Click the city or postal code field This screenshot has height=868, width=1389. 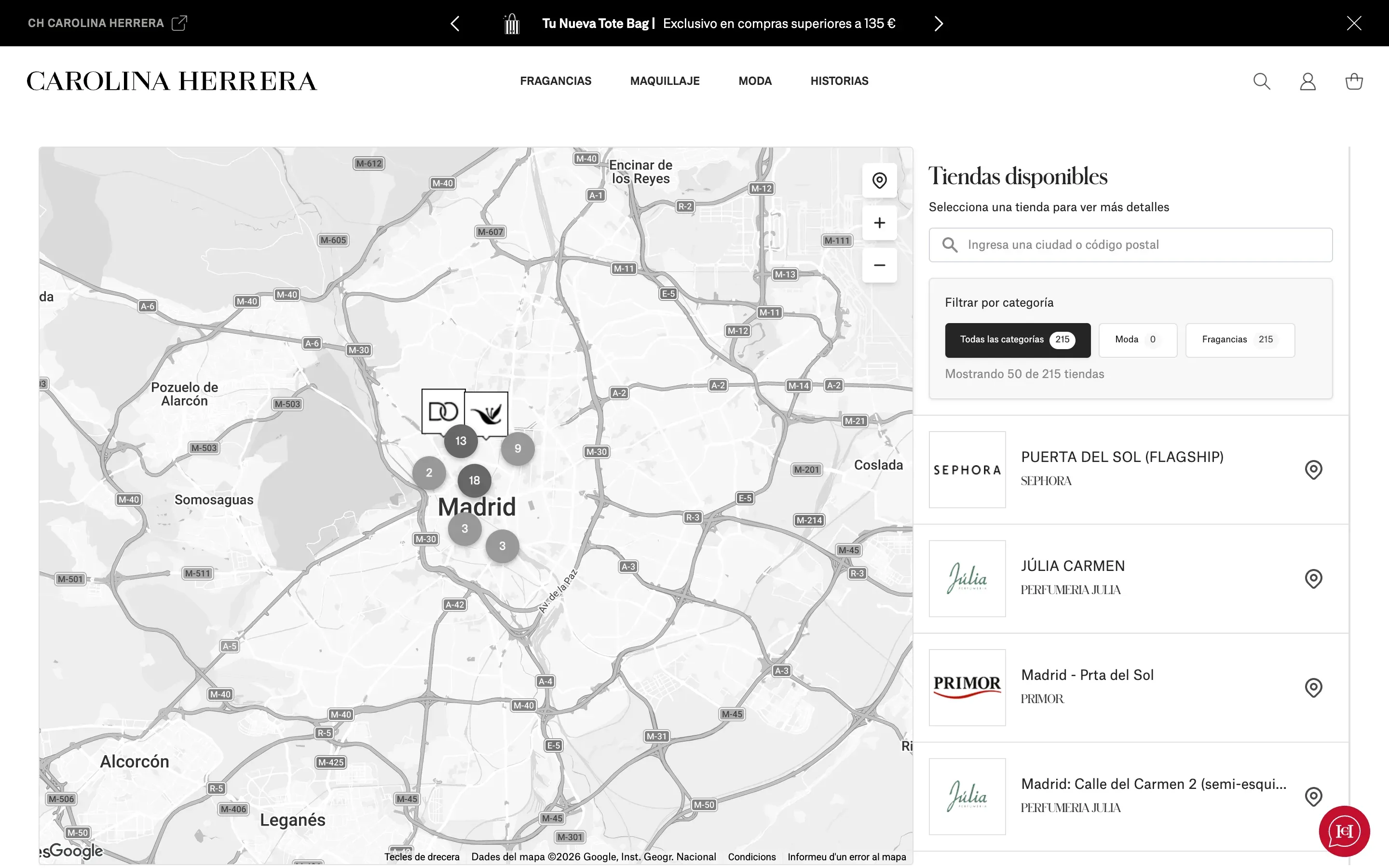(x=1130, y=245)
